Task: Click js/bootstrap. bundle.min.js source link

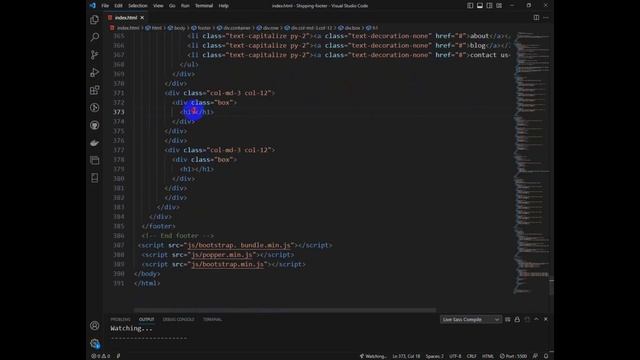Action: tap(239, 245)
